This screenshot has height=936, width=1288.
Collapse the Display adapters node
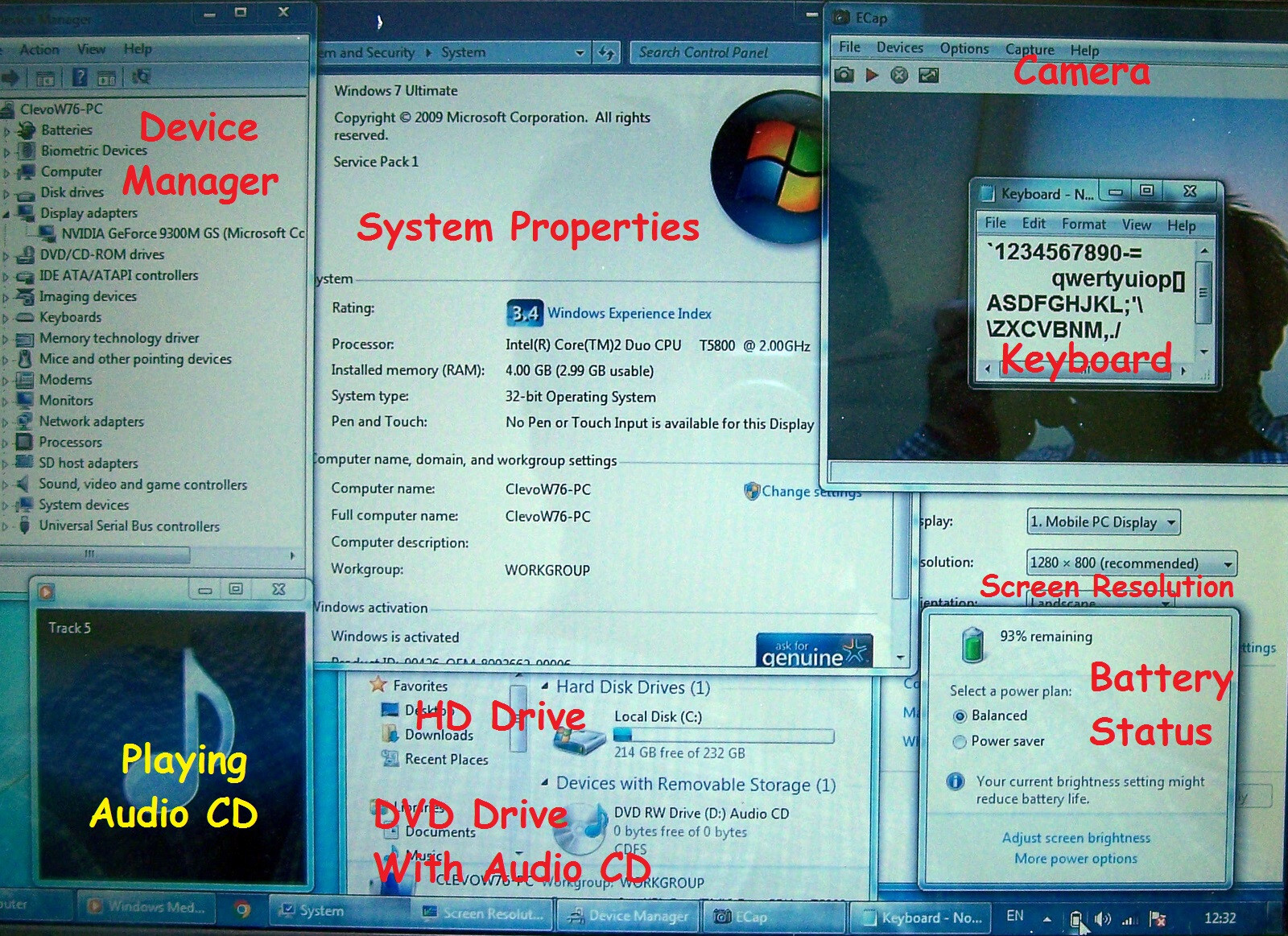point(6,213)
